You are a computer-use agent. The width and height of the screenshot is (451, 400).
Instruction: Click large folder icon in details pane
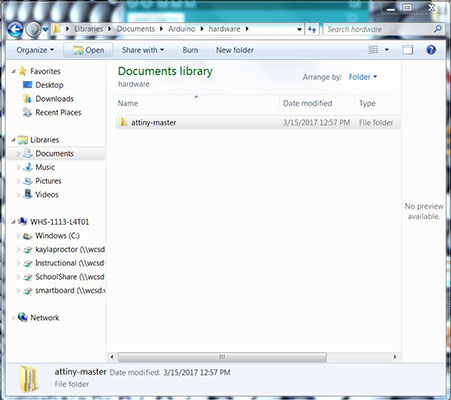28,378
